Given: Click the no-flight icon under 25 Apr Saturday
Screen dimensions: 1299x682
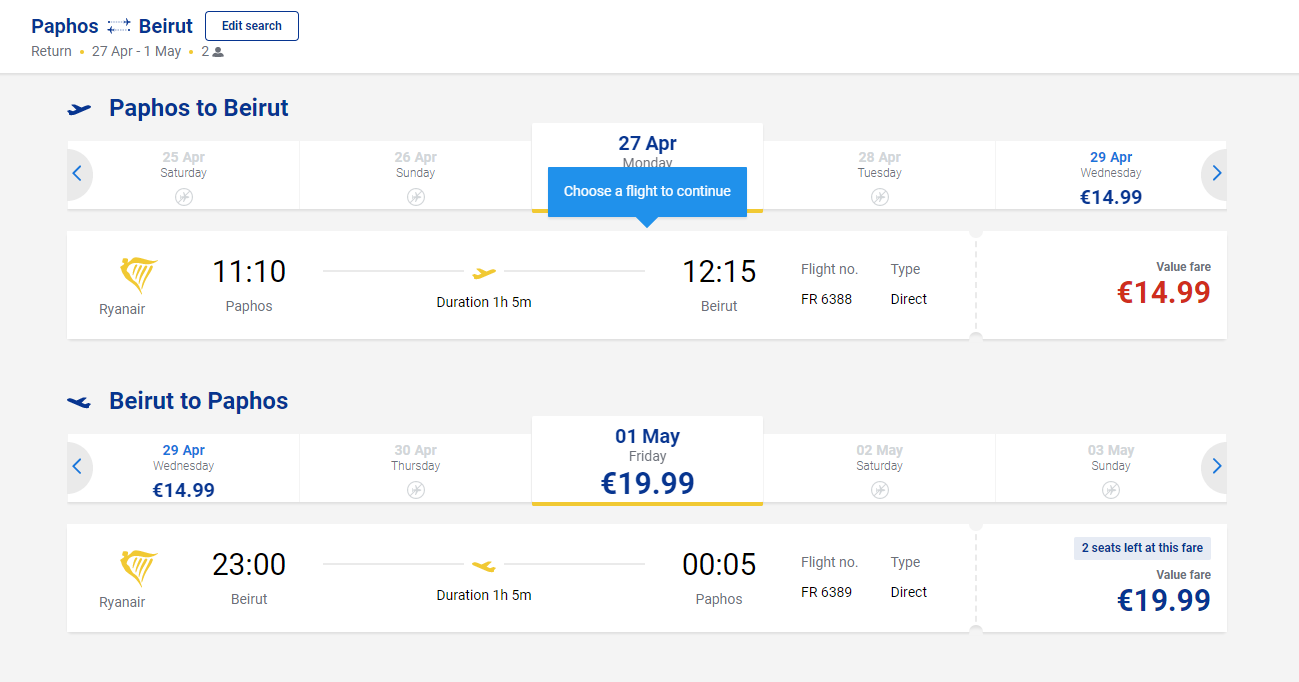Looking at the screenshot, I should [x=184, y=197].
